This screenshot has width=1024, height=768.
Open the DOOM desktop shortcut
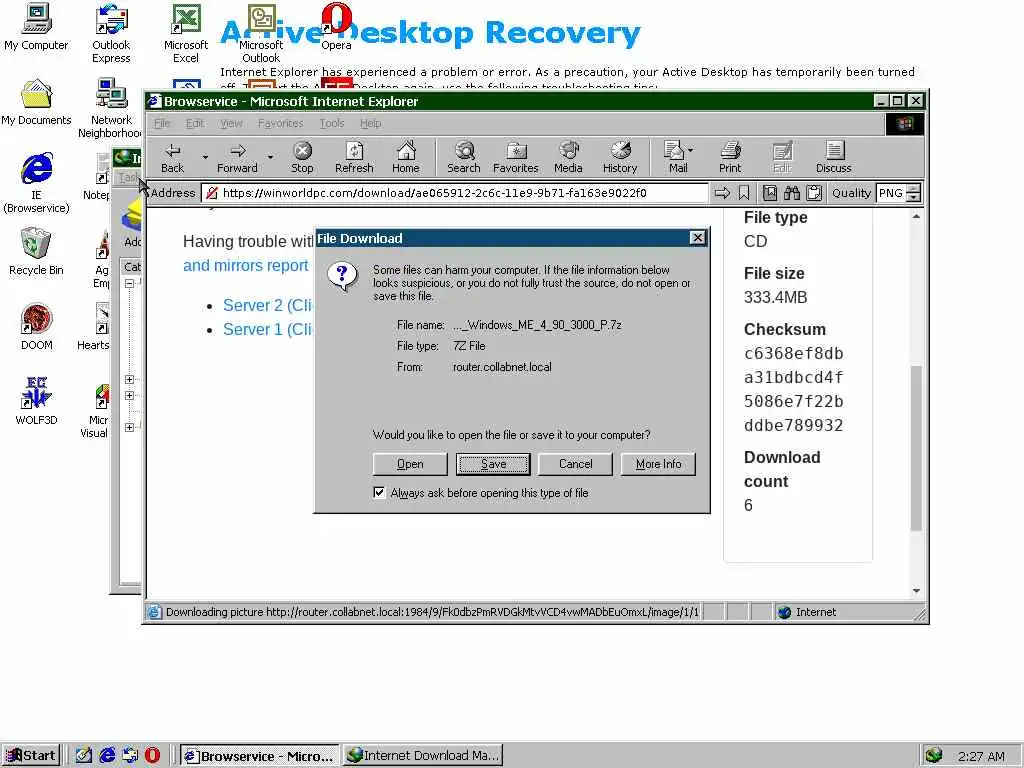click(x=36, y=327)
